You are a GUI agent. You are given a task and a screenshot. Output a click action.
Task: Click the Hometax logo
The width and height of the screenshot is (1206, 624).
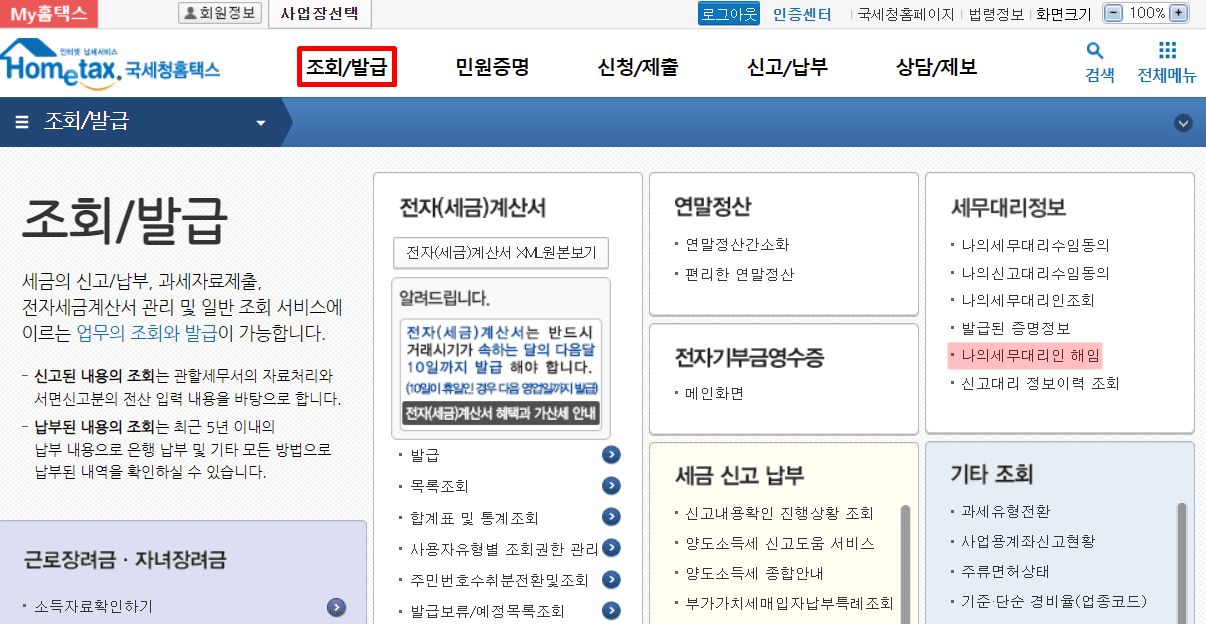point(110,62)
